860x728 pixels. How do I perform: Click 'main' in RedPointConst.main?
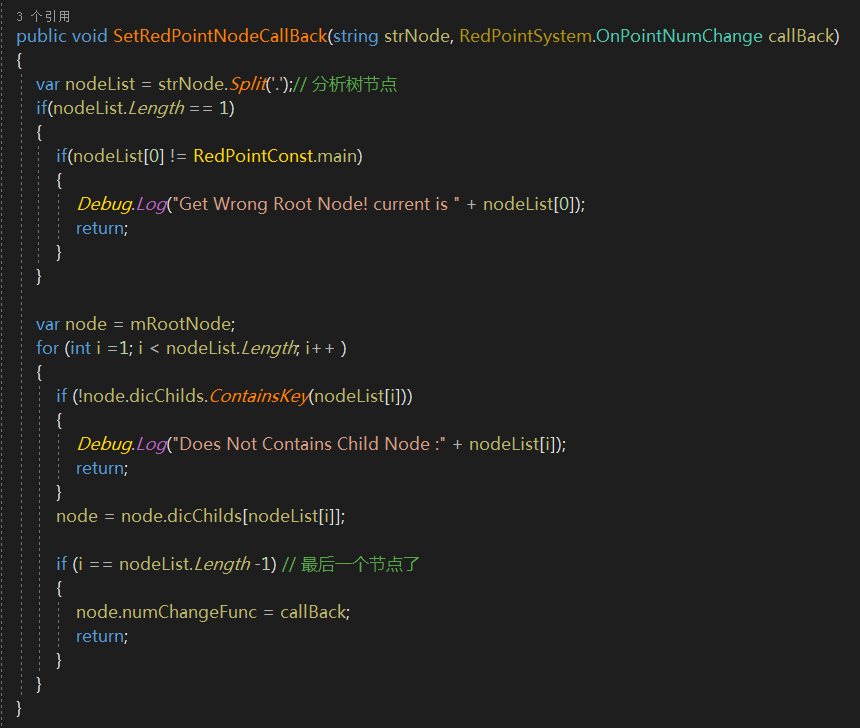337,156
